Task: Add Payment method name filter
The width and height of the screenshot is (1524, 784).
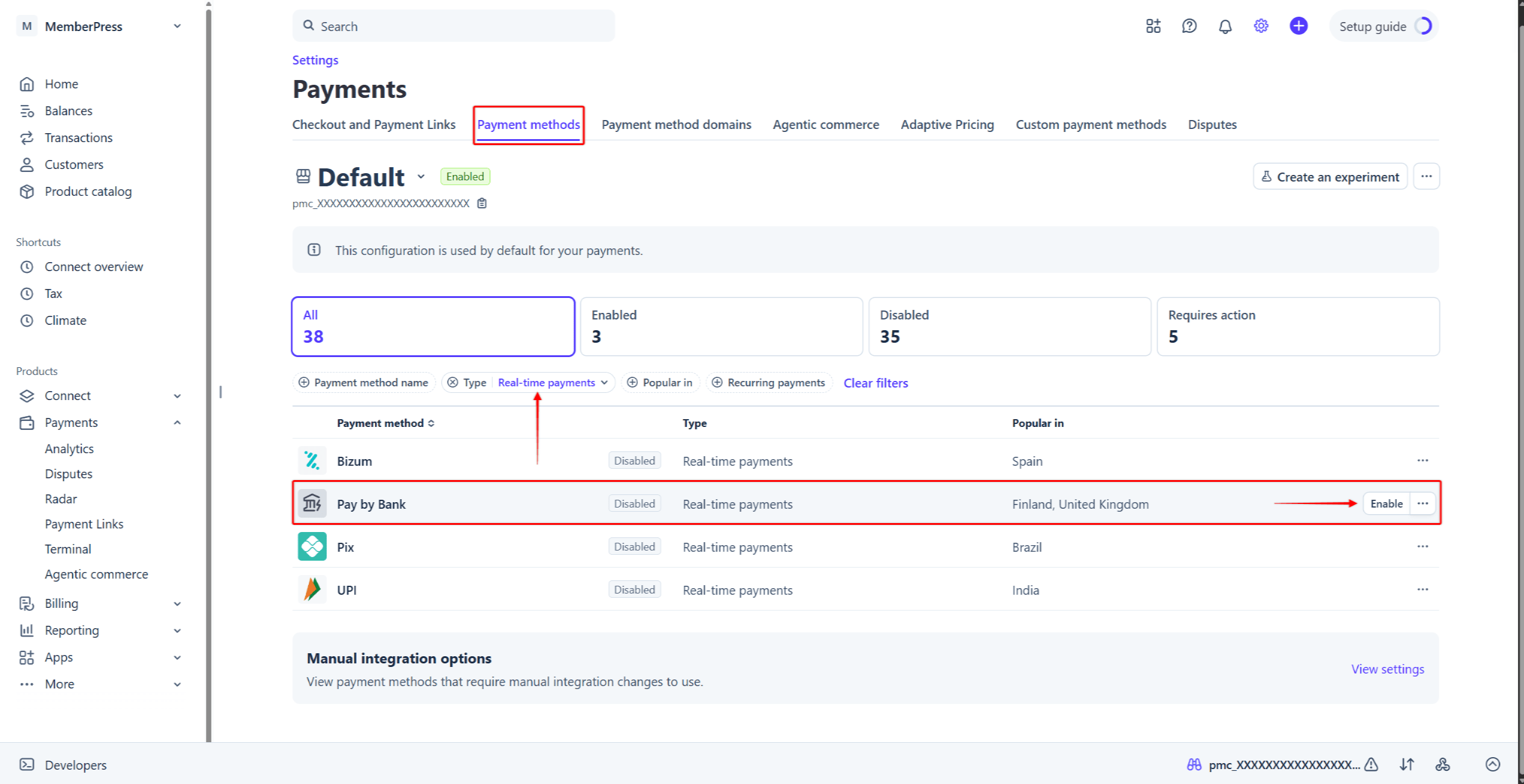Action: [364, 383]
